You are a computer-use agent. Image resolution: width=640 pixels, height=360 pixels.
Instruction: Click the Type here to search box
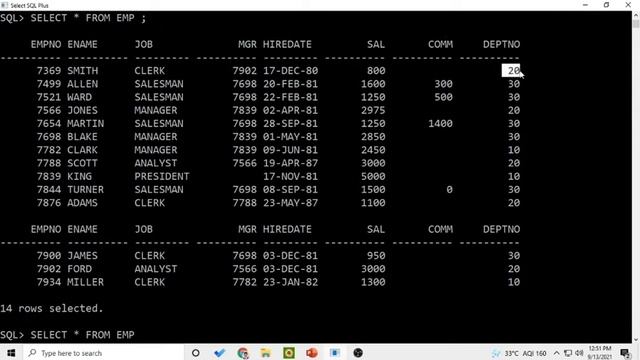(102, 353)
